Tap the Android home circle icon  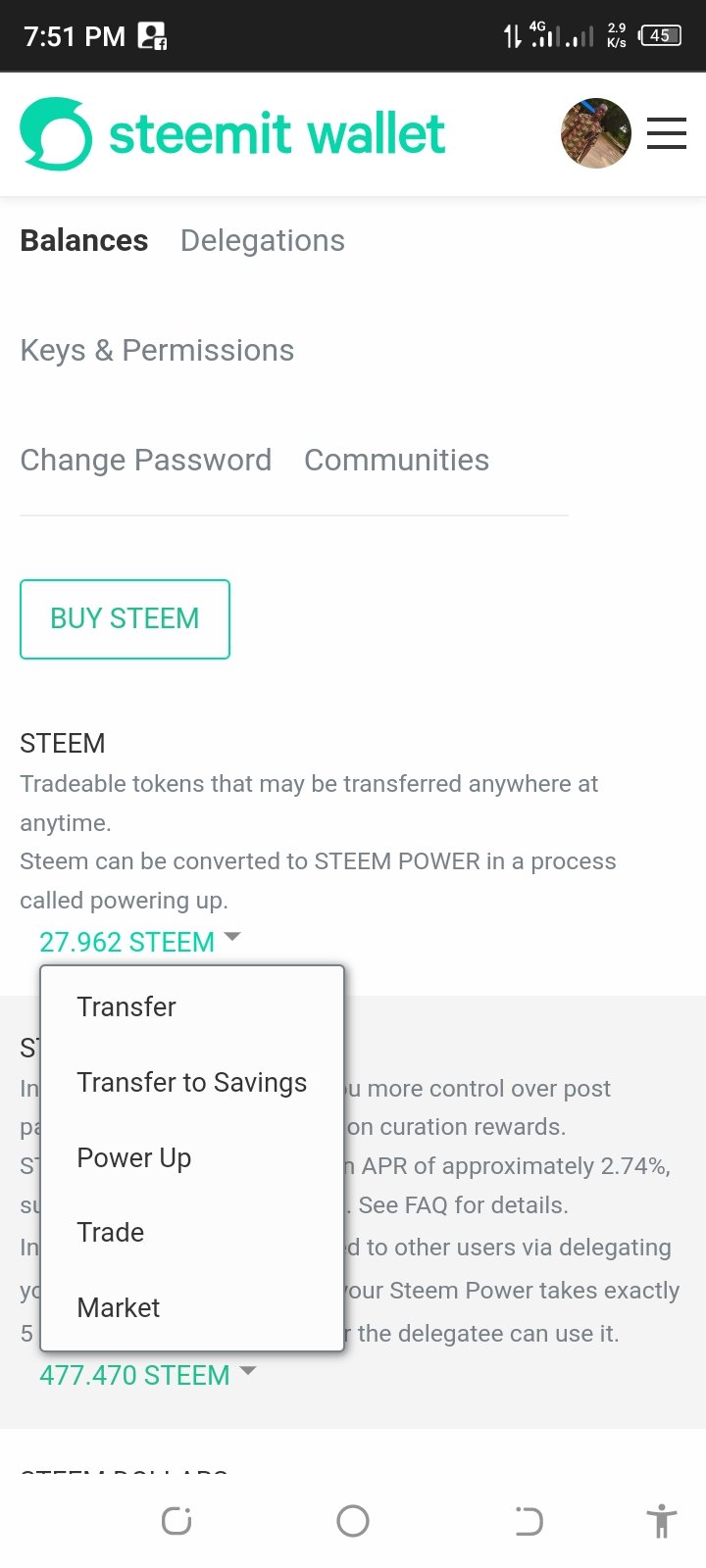pos(353,1521)
